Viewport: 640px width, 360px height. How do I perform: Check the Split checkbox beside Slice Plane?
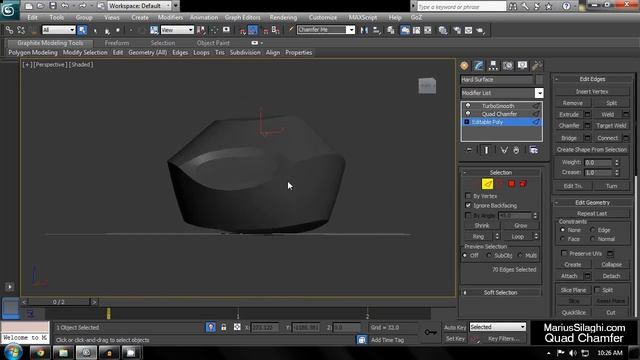click(x=597, y=290)
